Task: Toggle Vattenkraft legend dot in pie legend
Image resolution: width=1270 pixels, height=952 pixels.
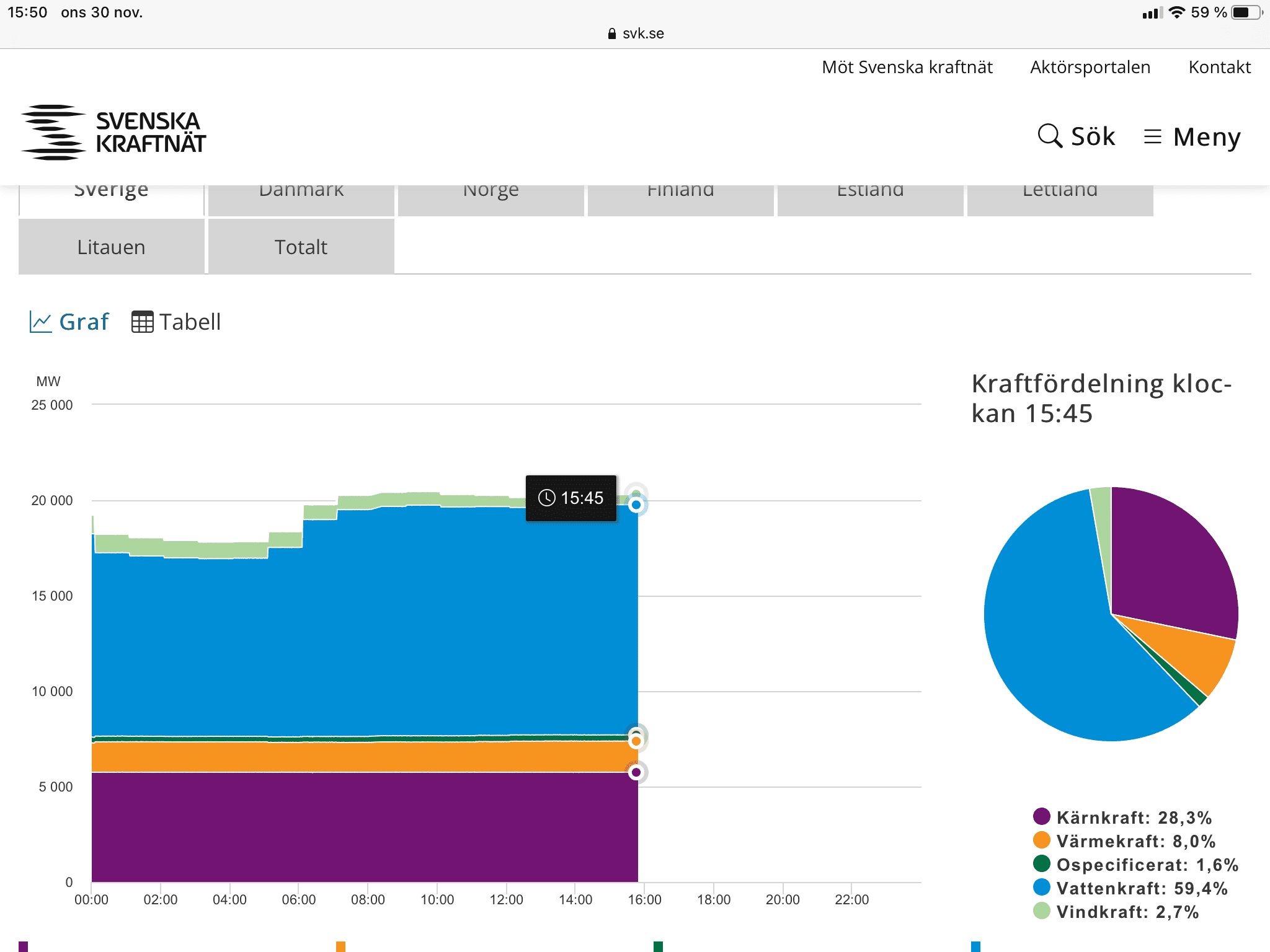Action: tap(1042, 887)
